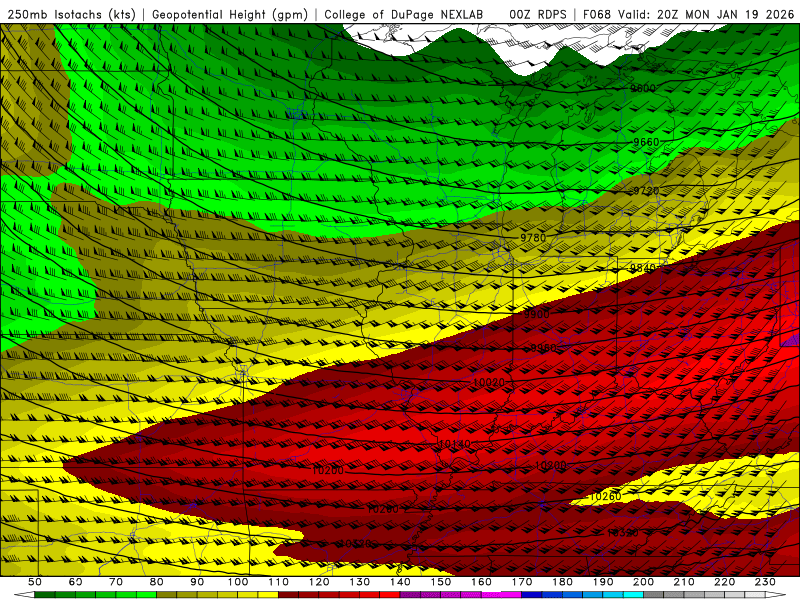Select the 130 knot colorbar label
The height and width of the screenshot is (600, 800).
click(360, 582)
